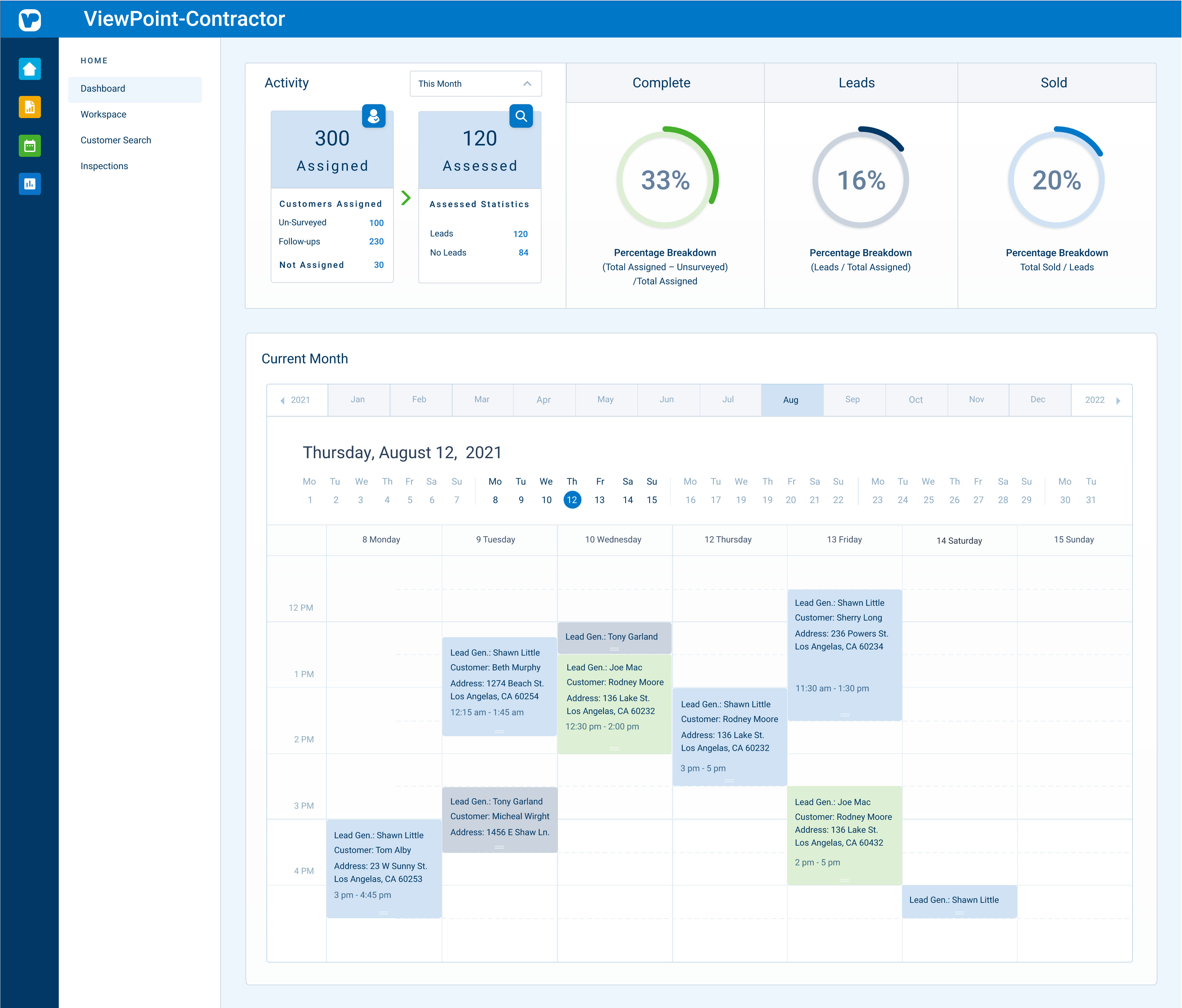This screenshot has width=1182, height=1008.
Task: Open Home via the house icon
Action: [30, 69]
